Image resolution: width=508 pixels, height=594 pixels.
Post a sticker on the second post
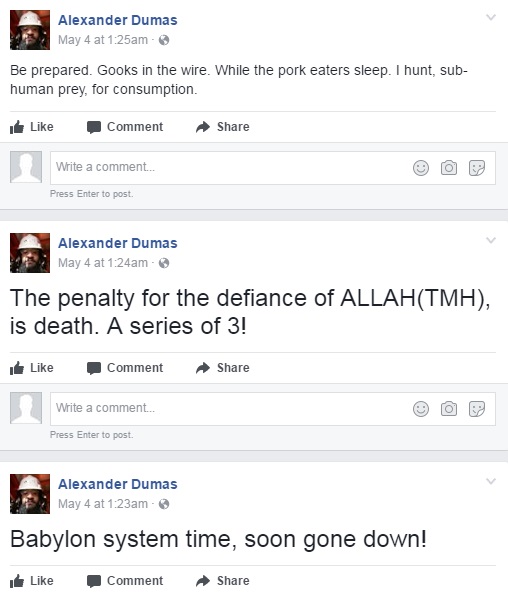(477, 409)
